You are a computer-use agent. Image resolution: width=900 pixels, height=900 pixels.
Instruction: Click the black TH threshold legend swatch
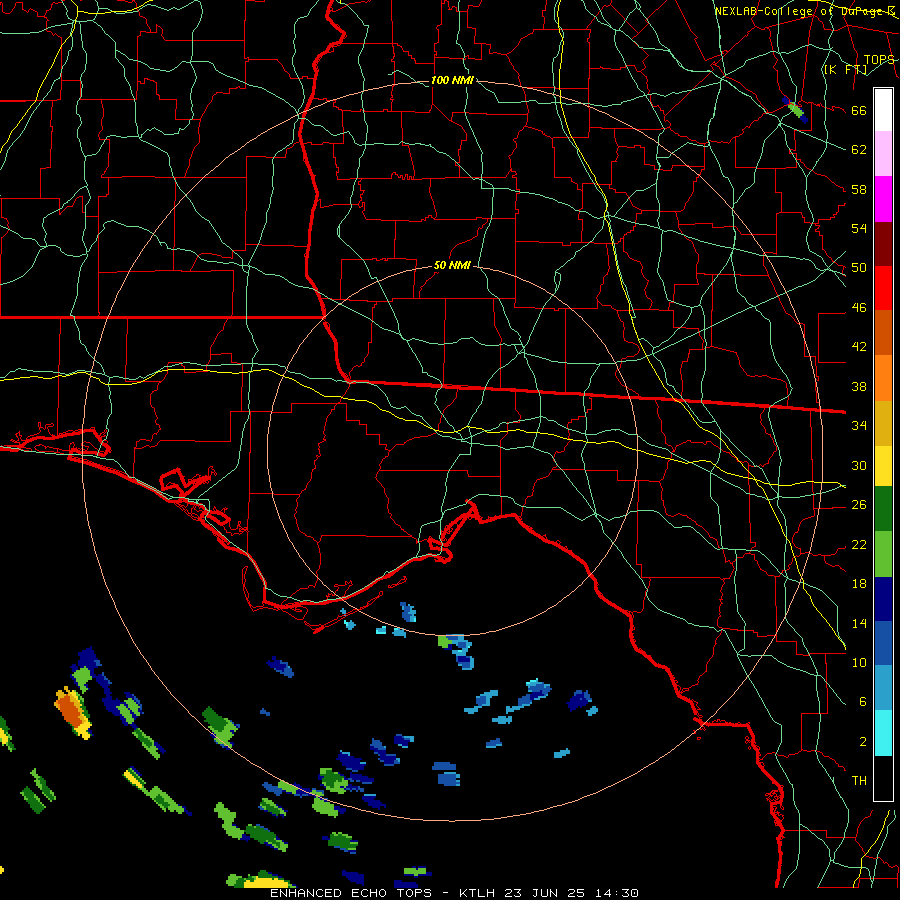pyautogui.click(x=883, y=778)
